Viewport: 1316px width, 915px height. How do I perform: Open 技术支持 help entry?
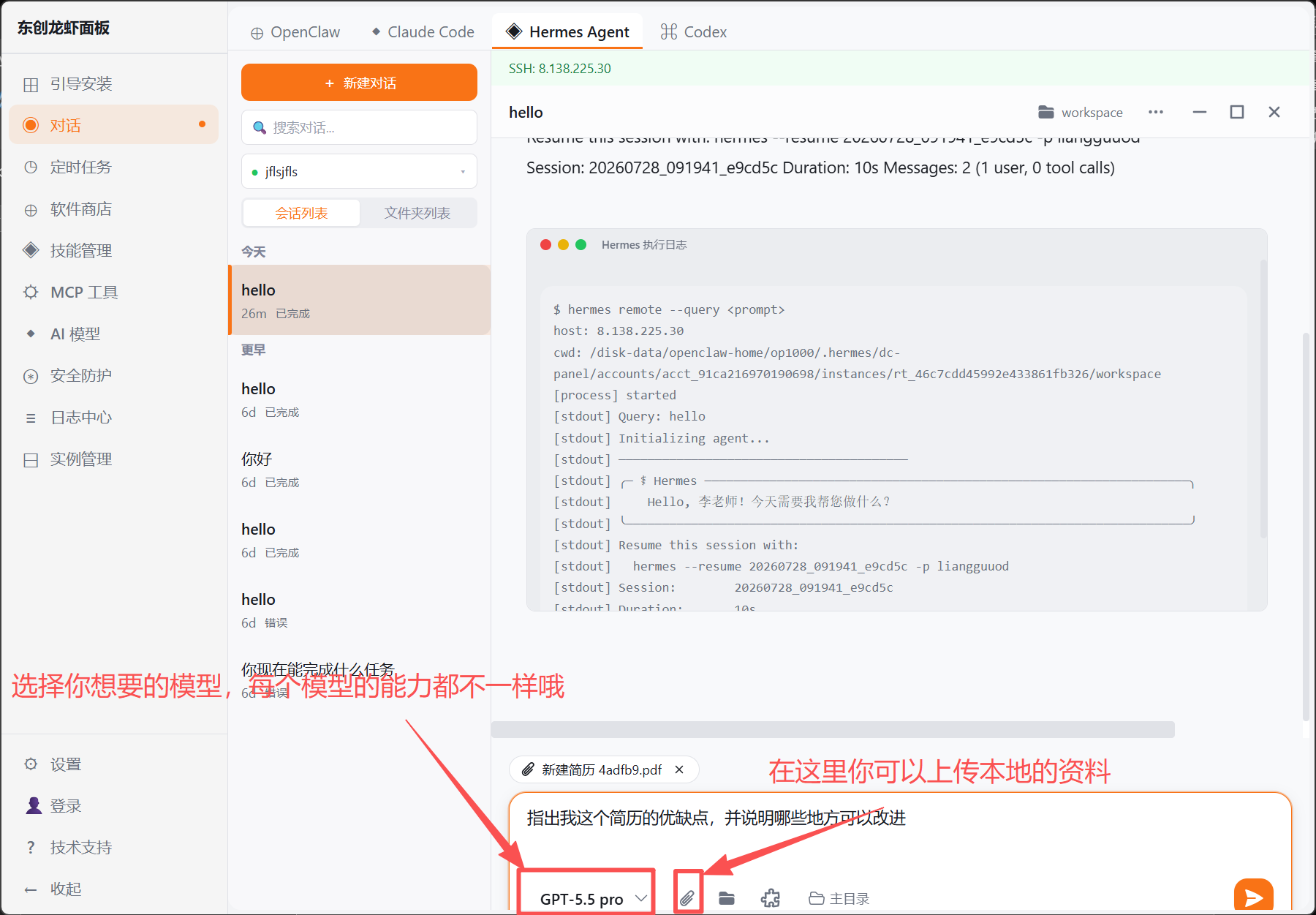113,847
